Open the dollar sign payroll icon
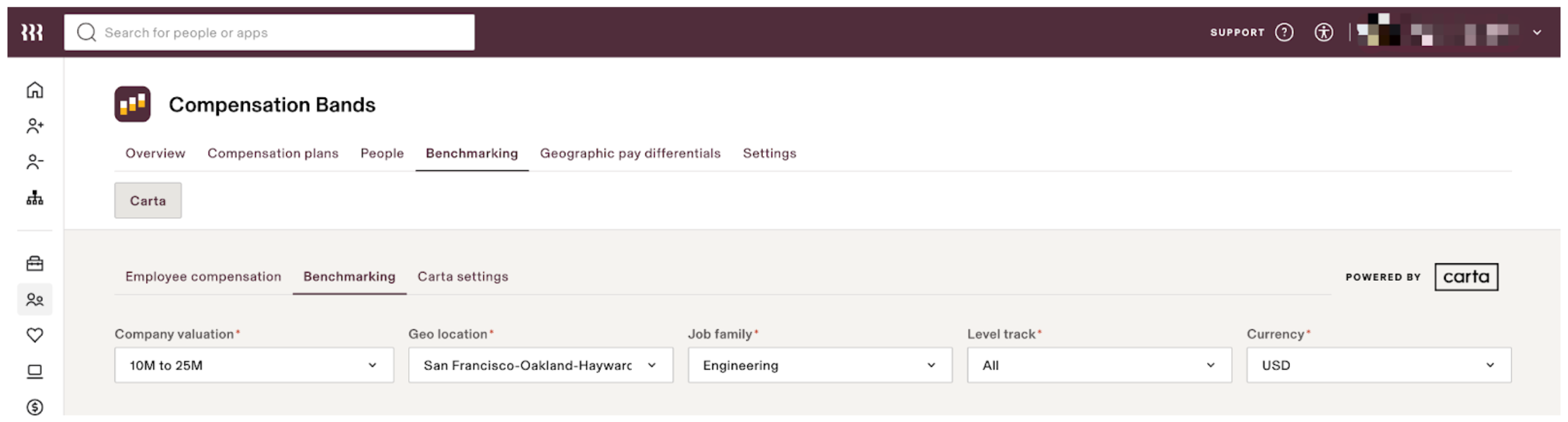The image size is (1568, 422). click(x=35, y=408)
